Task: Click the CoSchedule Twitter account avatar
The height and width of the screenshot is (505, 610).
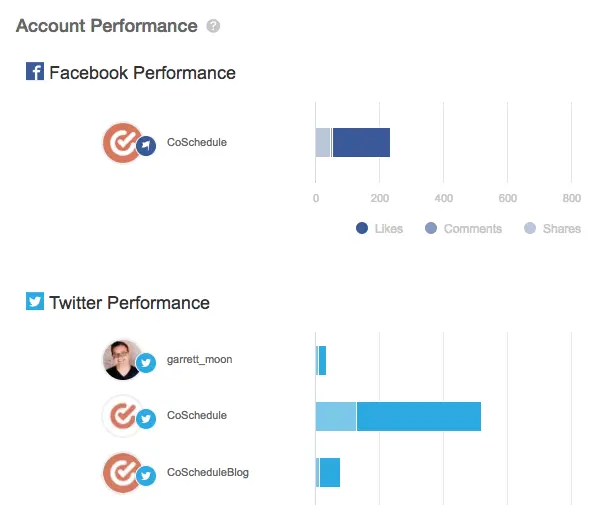Action: pos(122,416)
